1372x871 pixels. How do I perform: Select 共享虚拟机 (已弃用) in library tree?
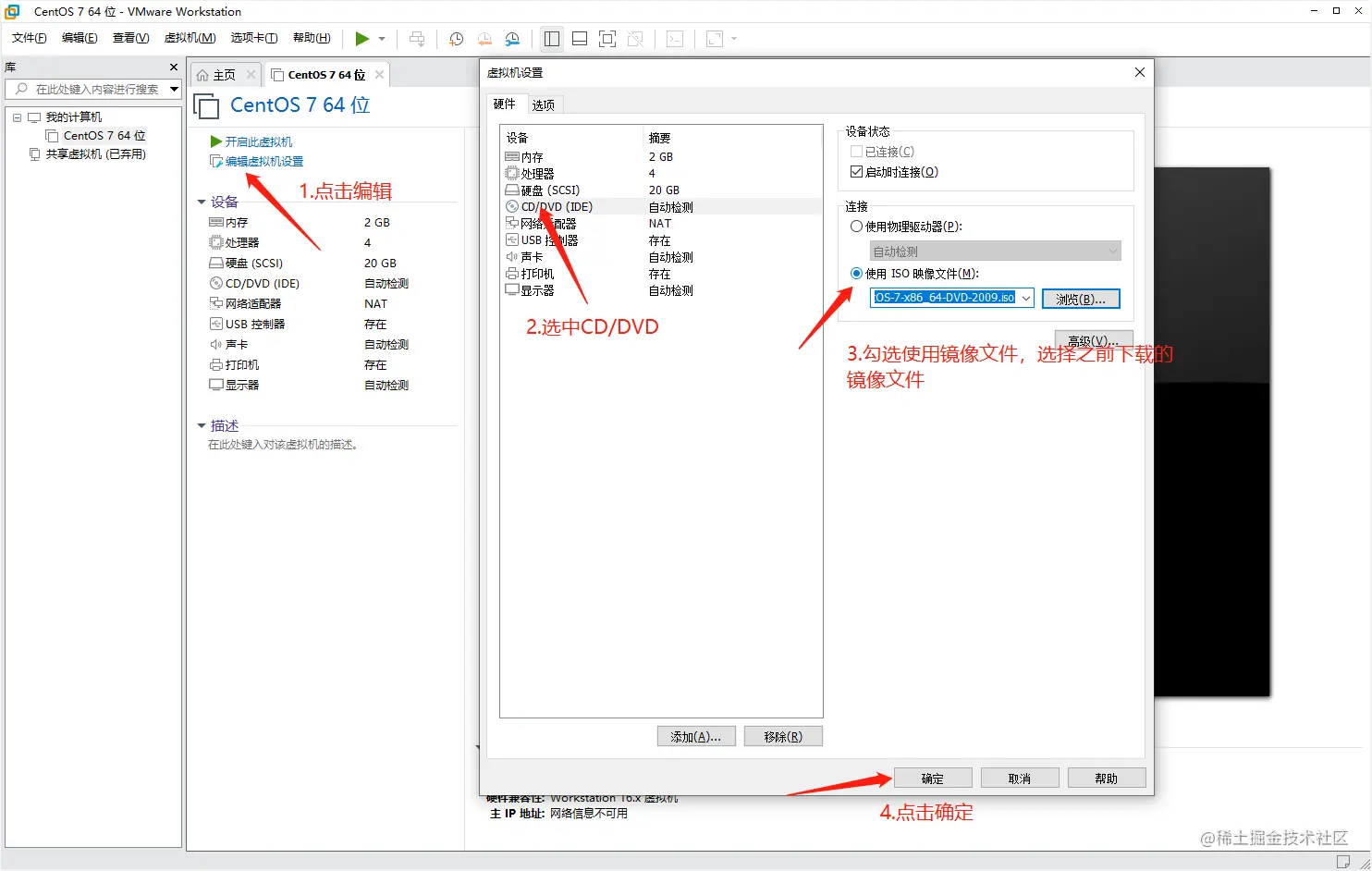[x=96, y=154]
